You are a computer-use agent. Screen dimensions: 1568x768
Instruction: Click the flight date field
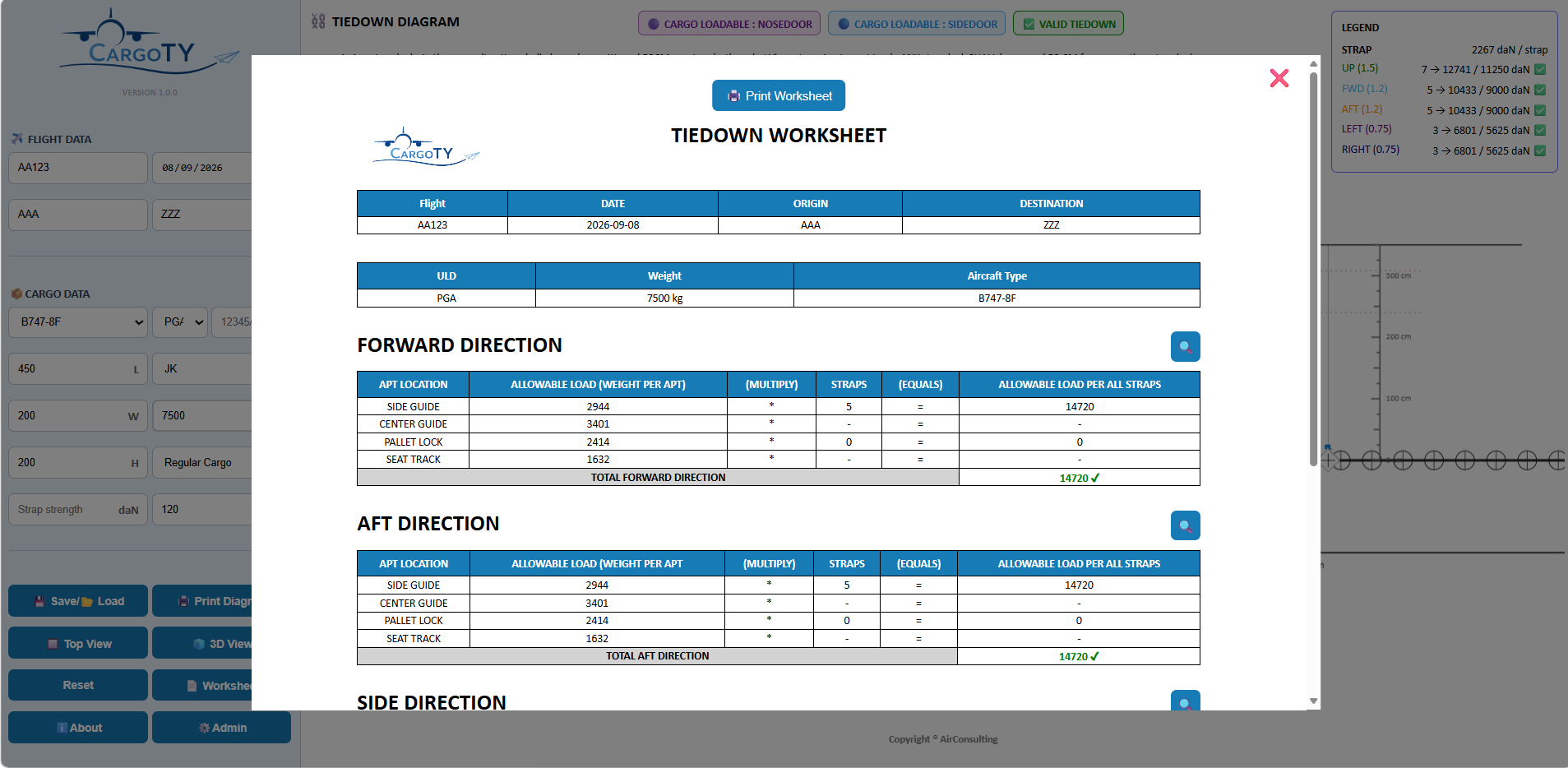click(x=202, y=168)
